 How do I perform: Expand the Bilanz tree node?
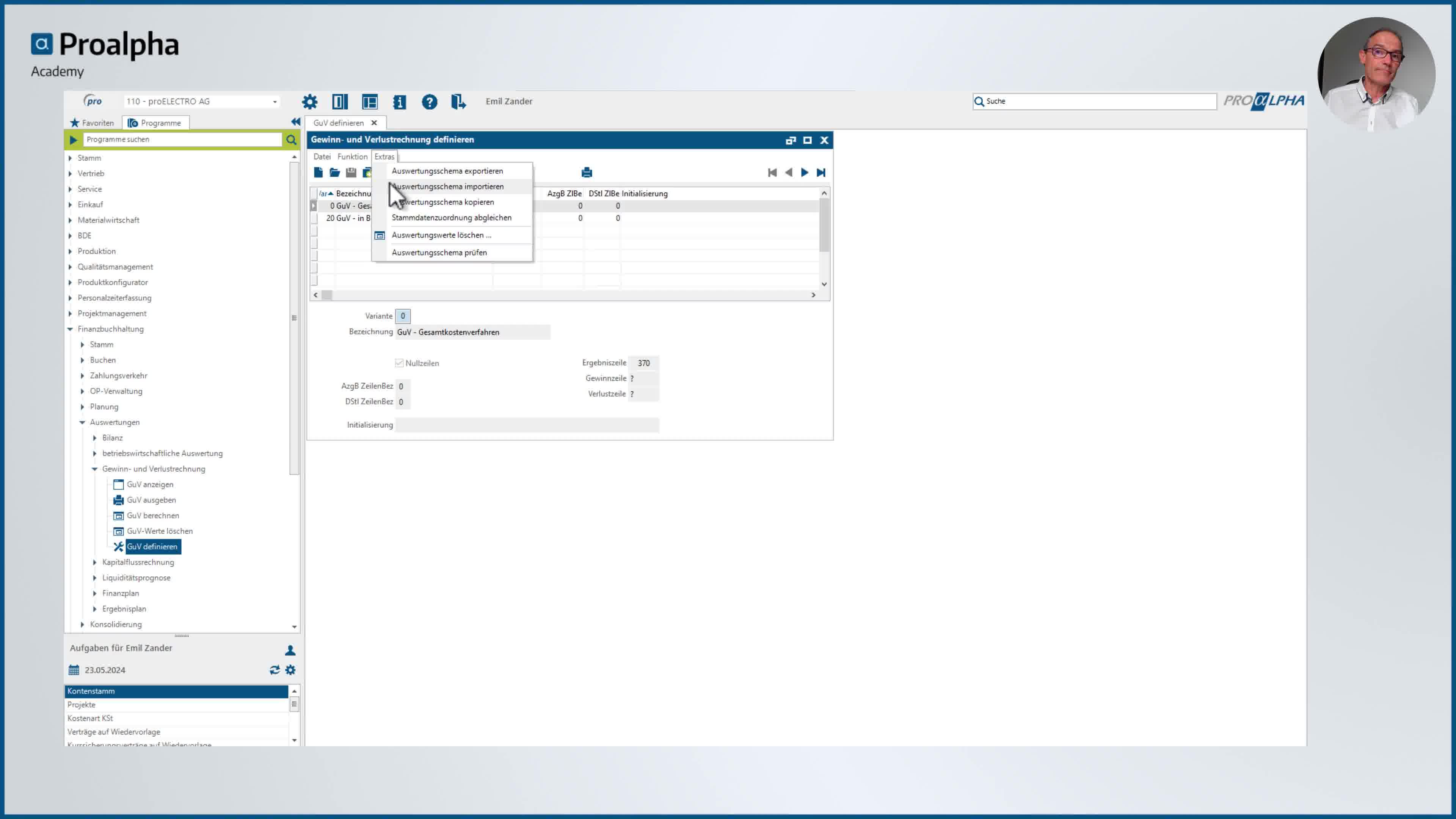tap(95, 438)
